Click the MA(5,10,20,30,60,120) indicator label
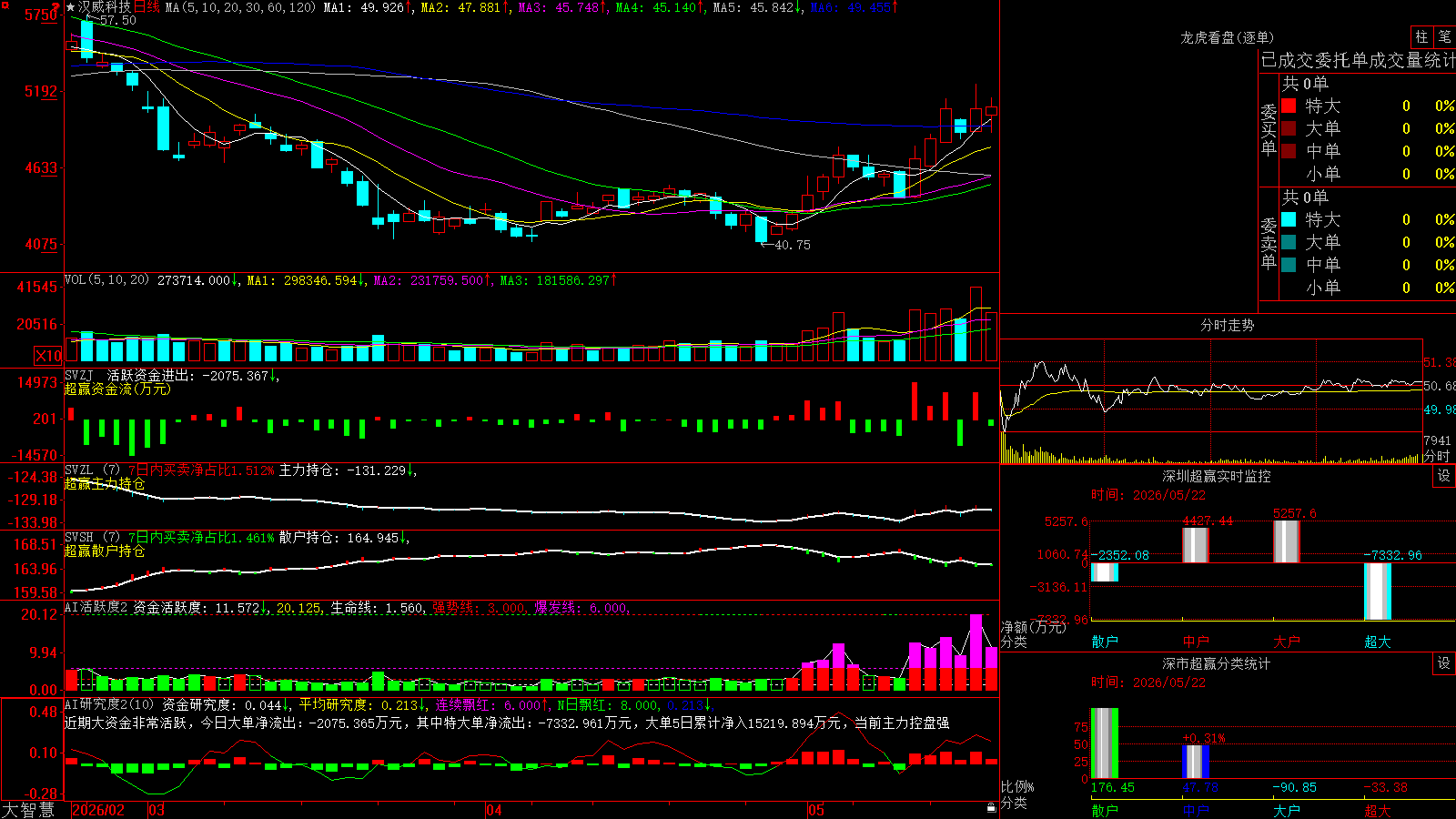This screenshot has width=1456, height=819. pyautogui.click(x=240, y=7)
